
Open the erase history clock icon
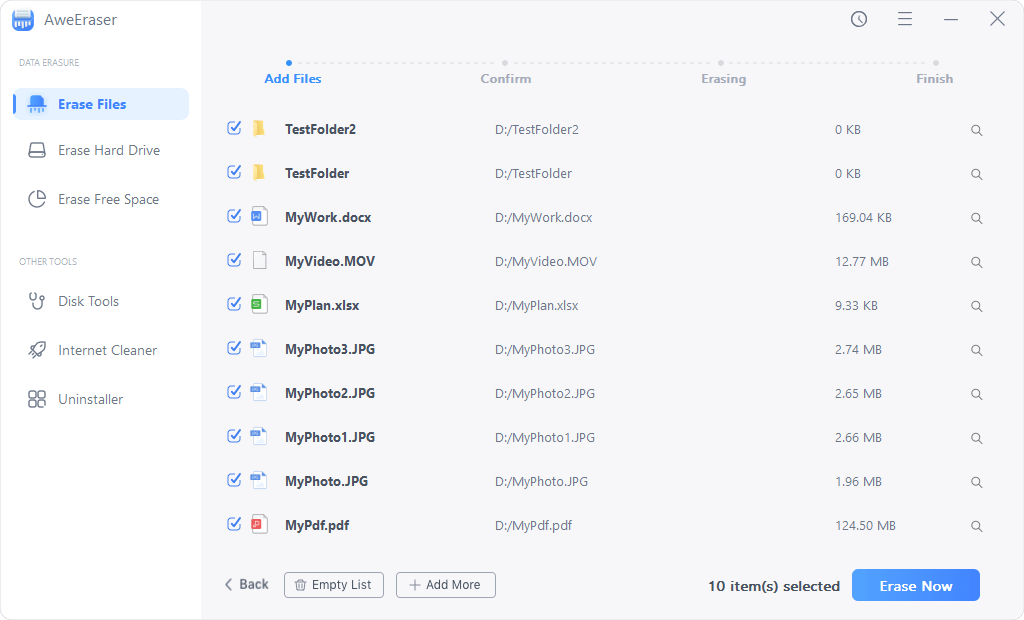(859, 19)
